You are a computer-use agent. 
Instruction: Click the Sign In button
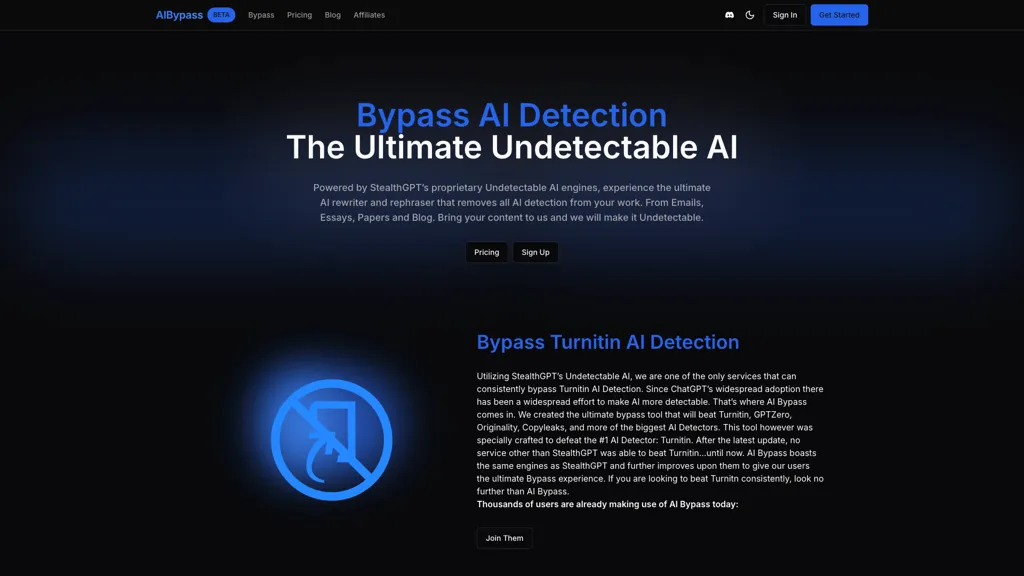pos(784,15)
